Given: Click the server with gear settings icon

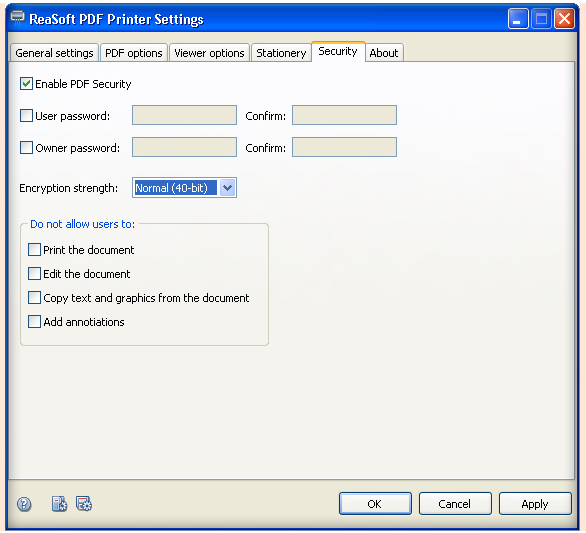Looking at the screenshot, I should click(59, 503).
